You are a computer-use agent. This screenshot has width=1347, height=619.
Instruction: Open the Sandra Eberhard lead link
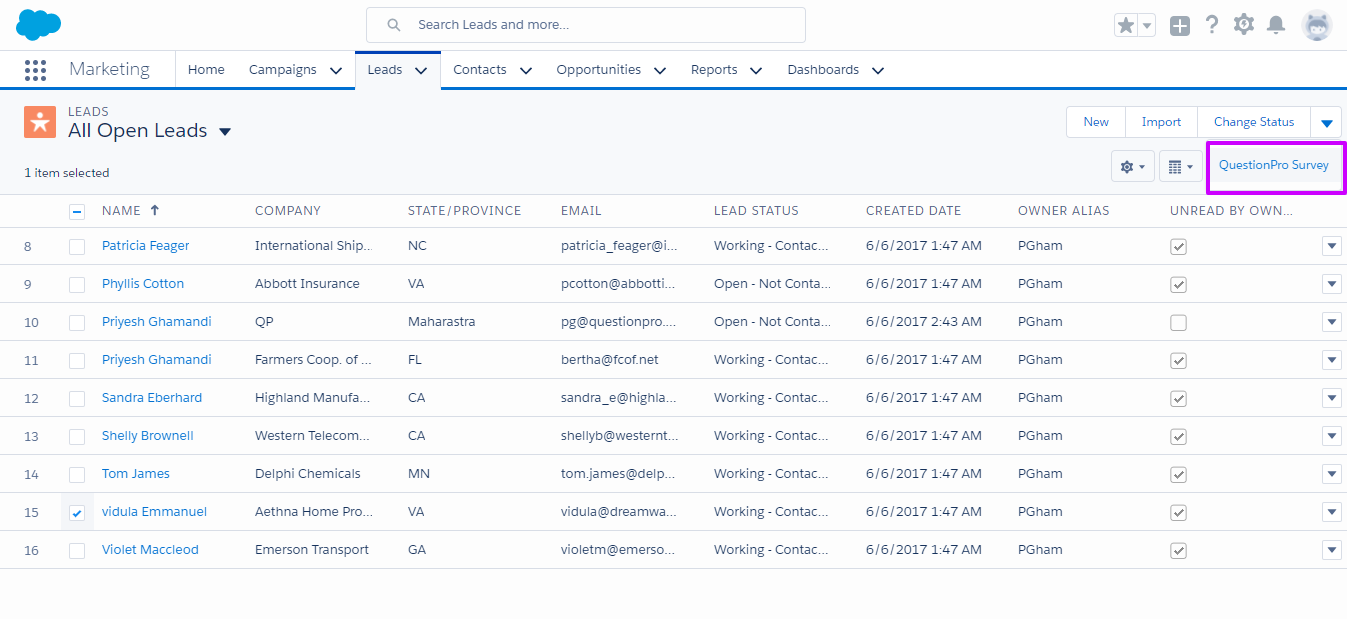[x=152, y=398]
